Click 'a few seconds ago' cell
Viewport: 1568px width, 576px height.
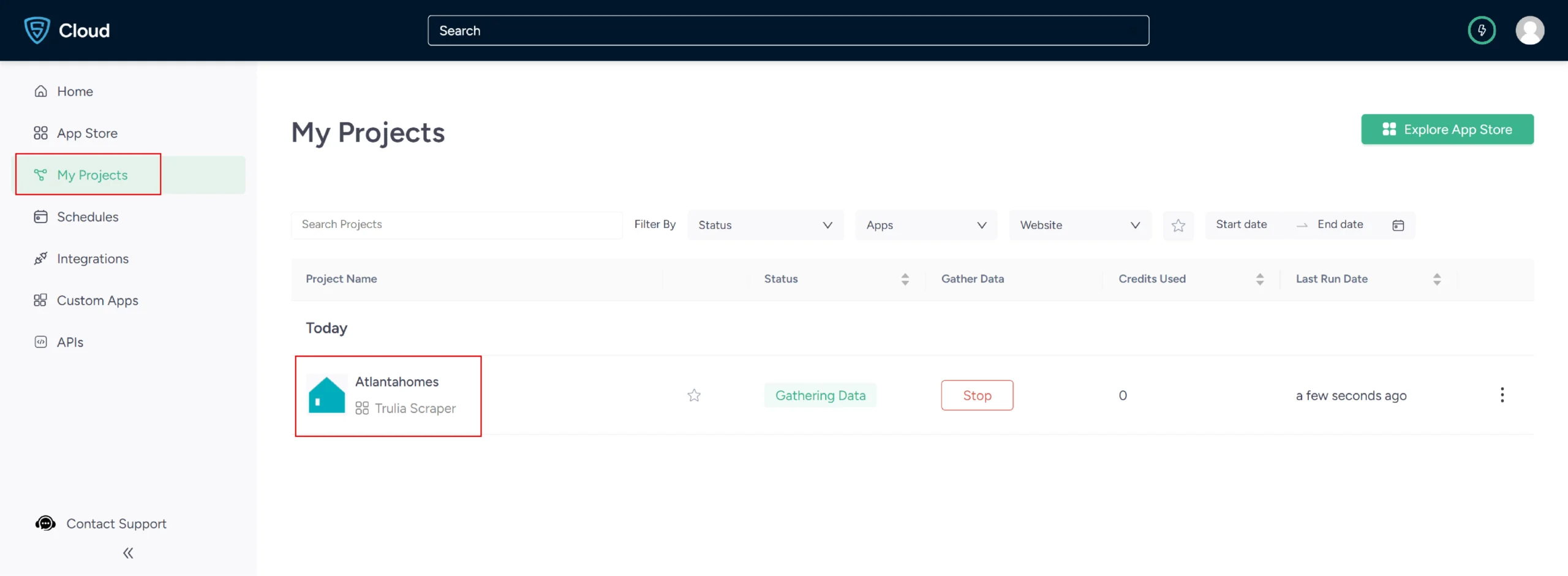1351,396
